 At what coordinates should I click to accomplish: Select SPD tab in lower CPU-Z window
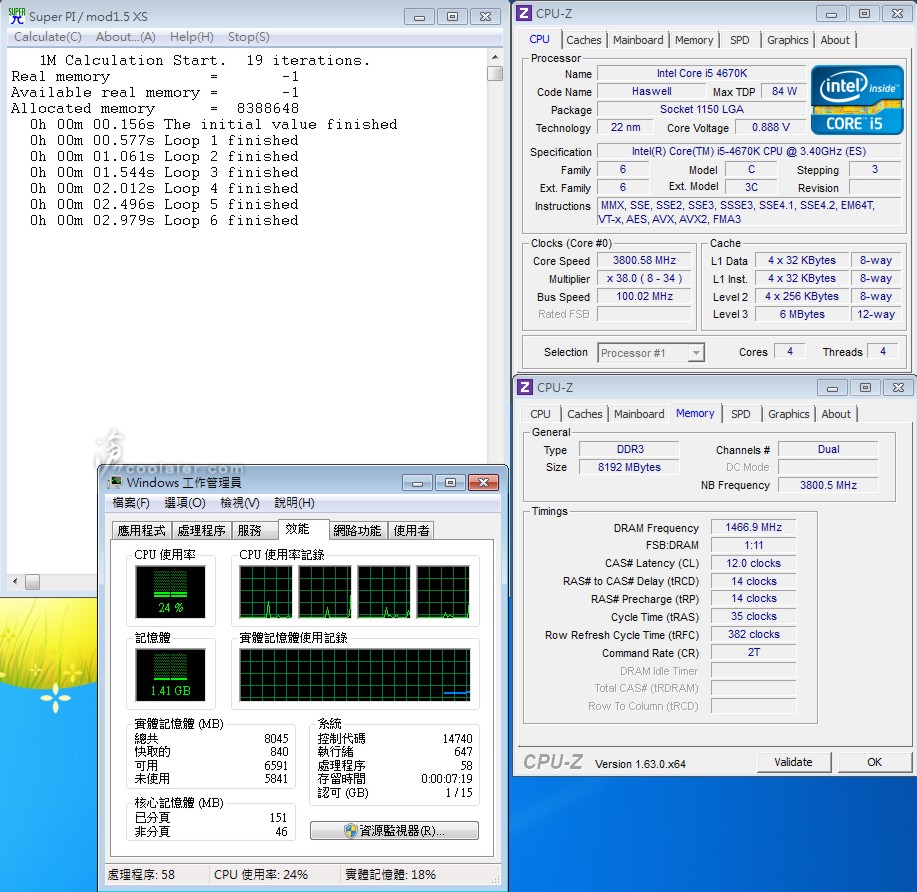tap(740, 414)
